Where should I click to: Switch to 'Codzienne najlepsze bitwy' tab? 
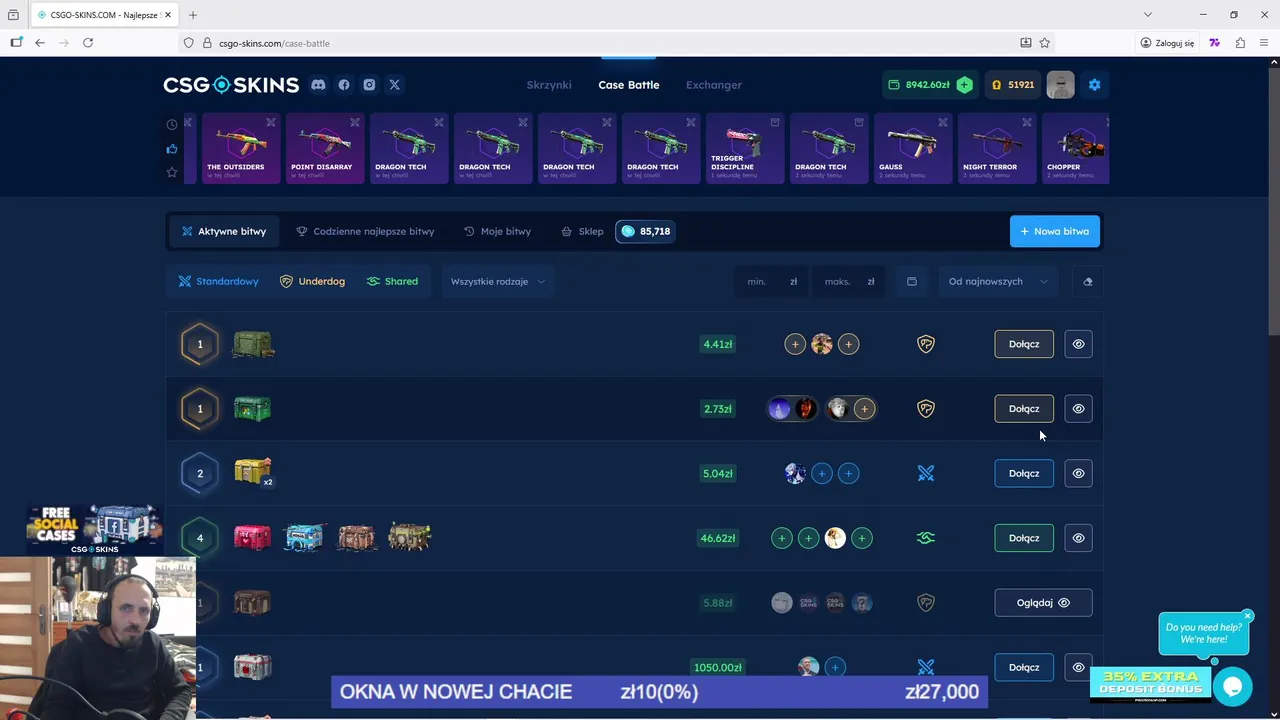click(365, 231)
